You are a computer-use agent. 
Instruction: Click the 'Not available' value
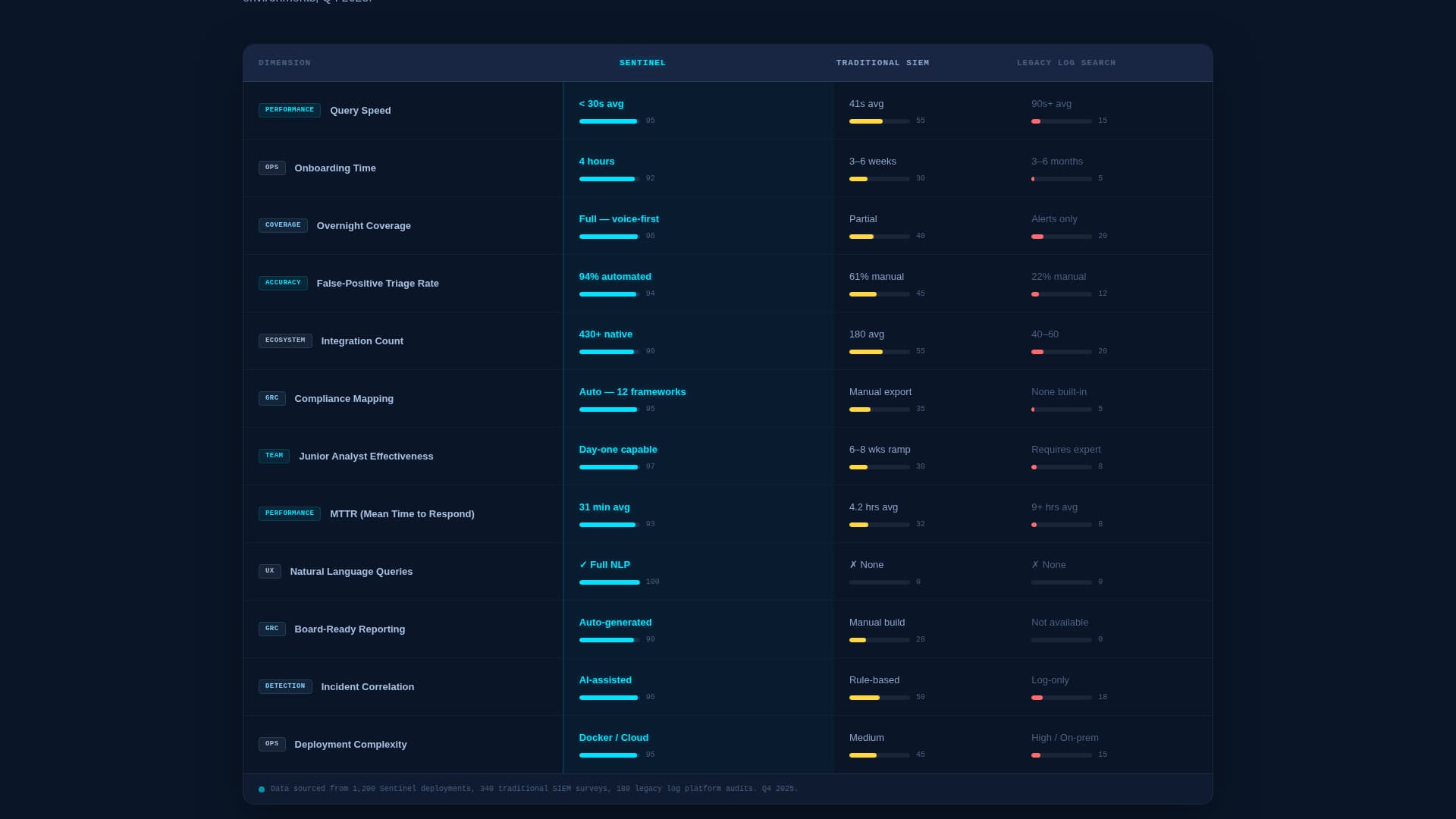tap(1059, 623)
